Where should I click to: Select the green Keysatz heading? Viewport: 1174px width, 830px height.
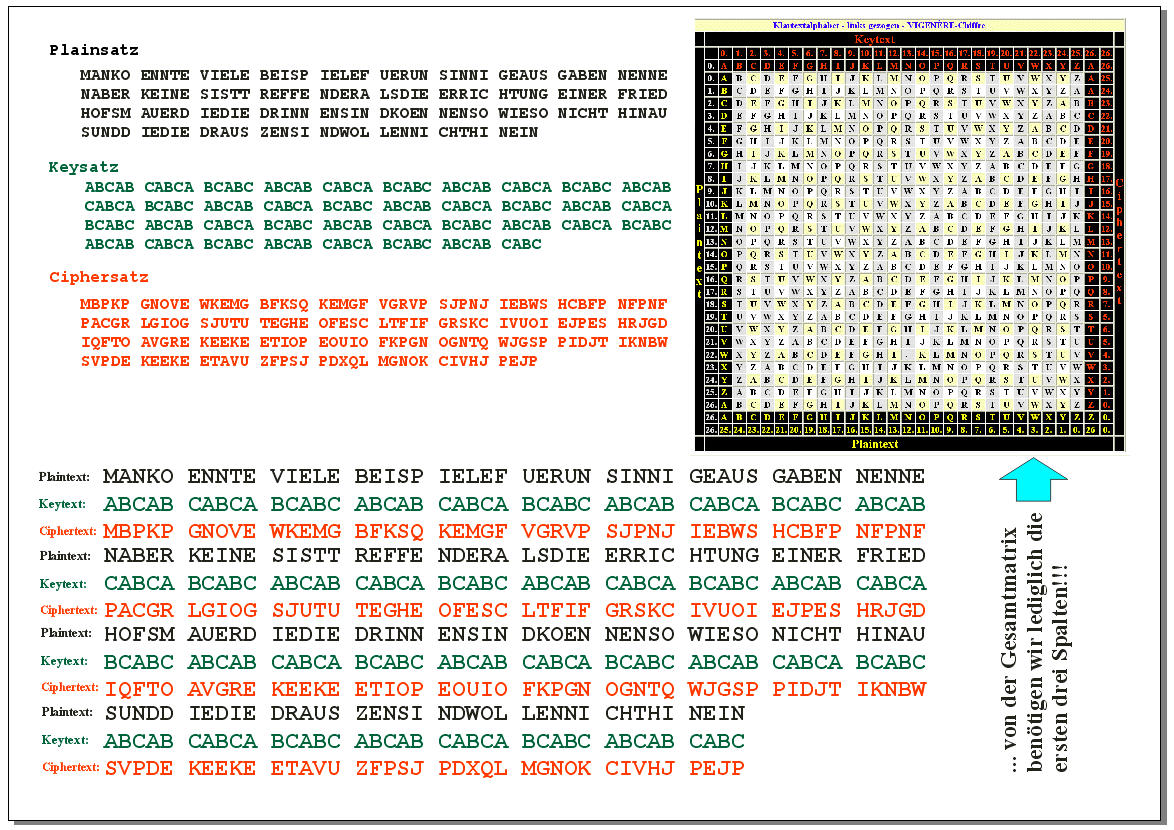(x=83, y=167)
